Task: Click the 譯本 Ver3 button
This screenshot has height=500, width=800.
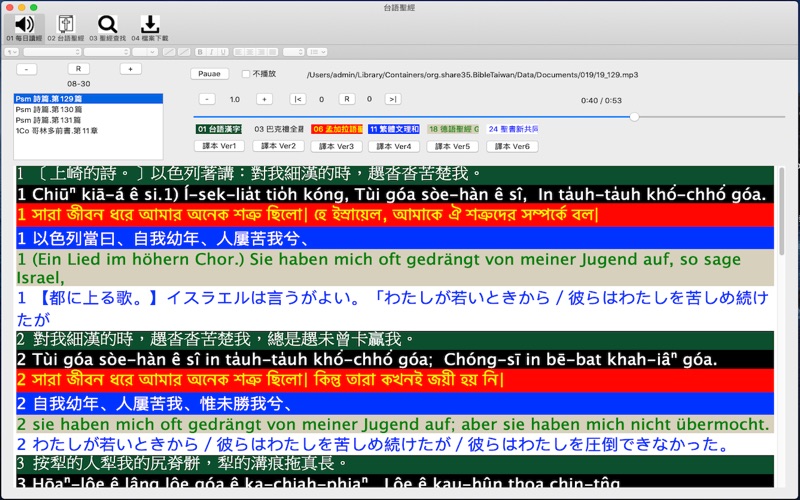Action: (x=331, y=146)
